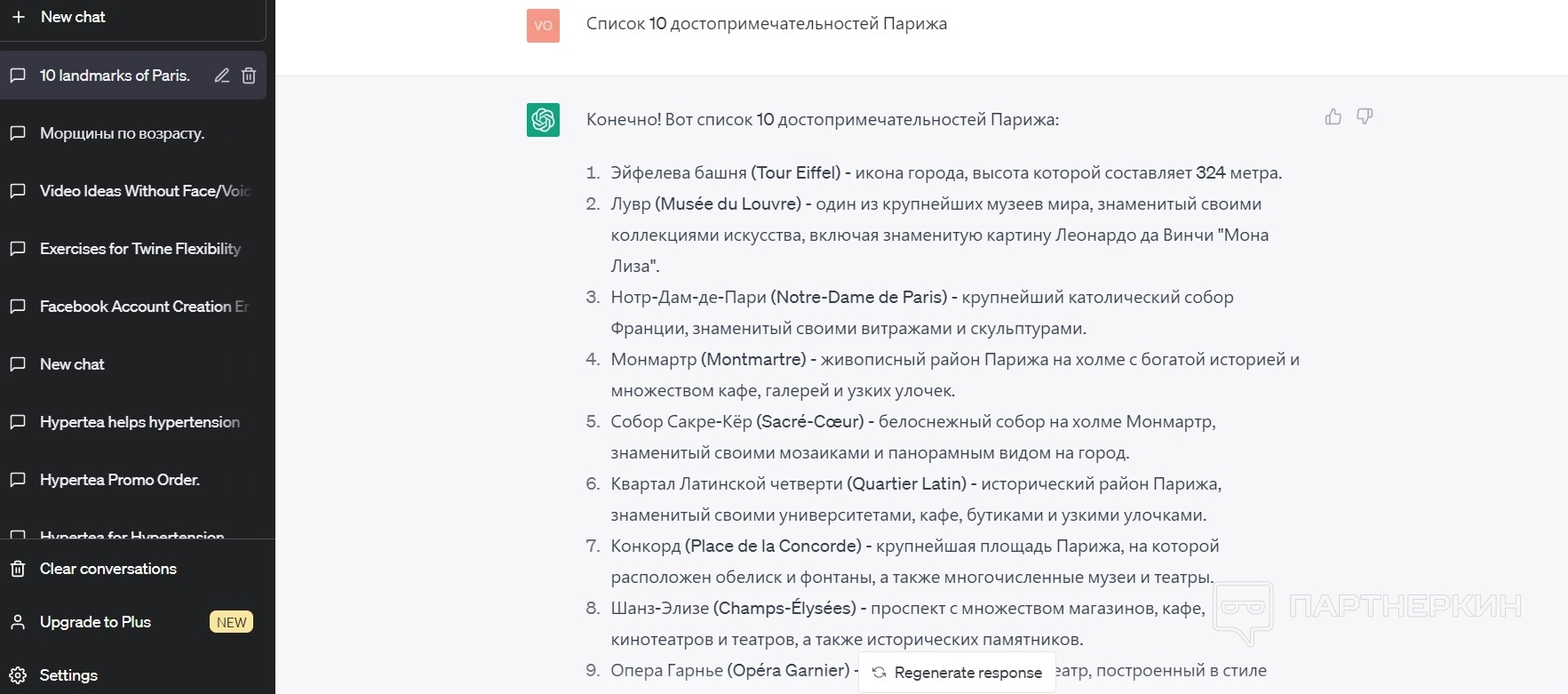Click the pencil edit icon on the selected chat

(222, 76)
